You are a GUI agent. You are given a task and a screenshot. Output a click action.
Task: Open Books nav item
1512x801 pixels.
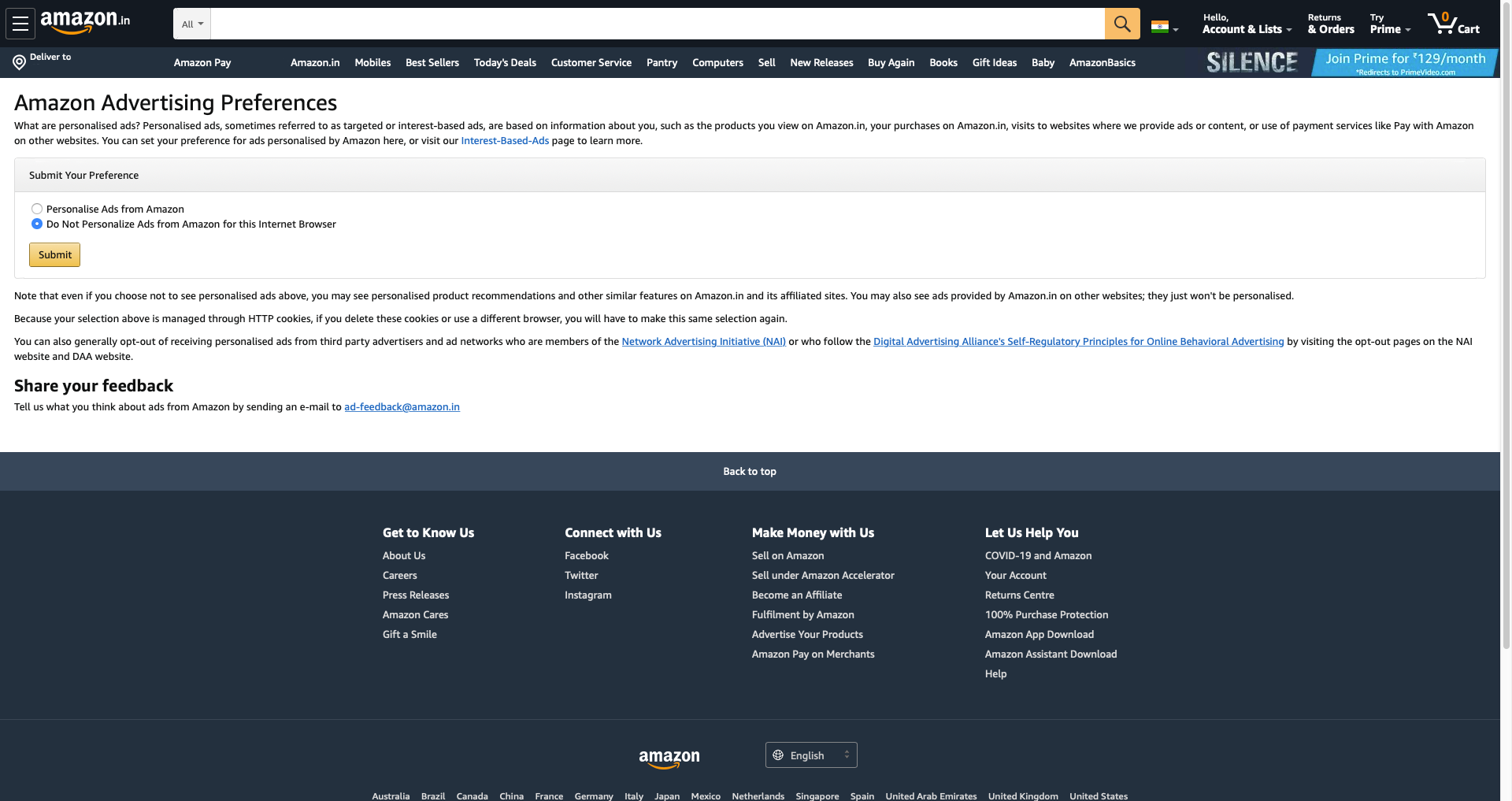click(943, 62)
